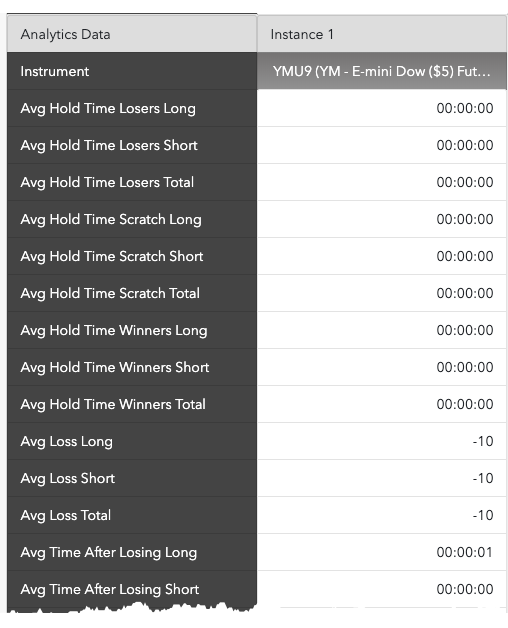Select the Avg Hold Time Winners Long row
The image size is (508, 628).
click(x=257, y=330)
